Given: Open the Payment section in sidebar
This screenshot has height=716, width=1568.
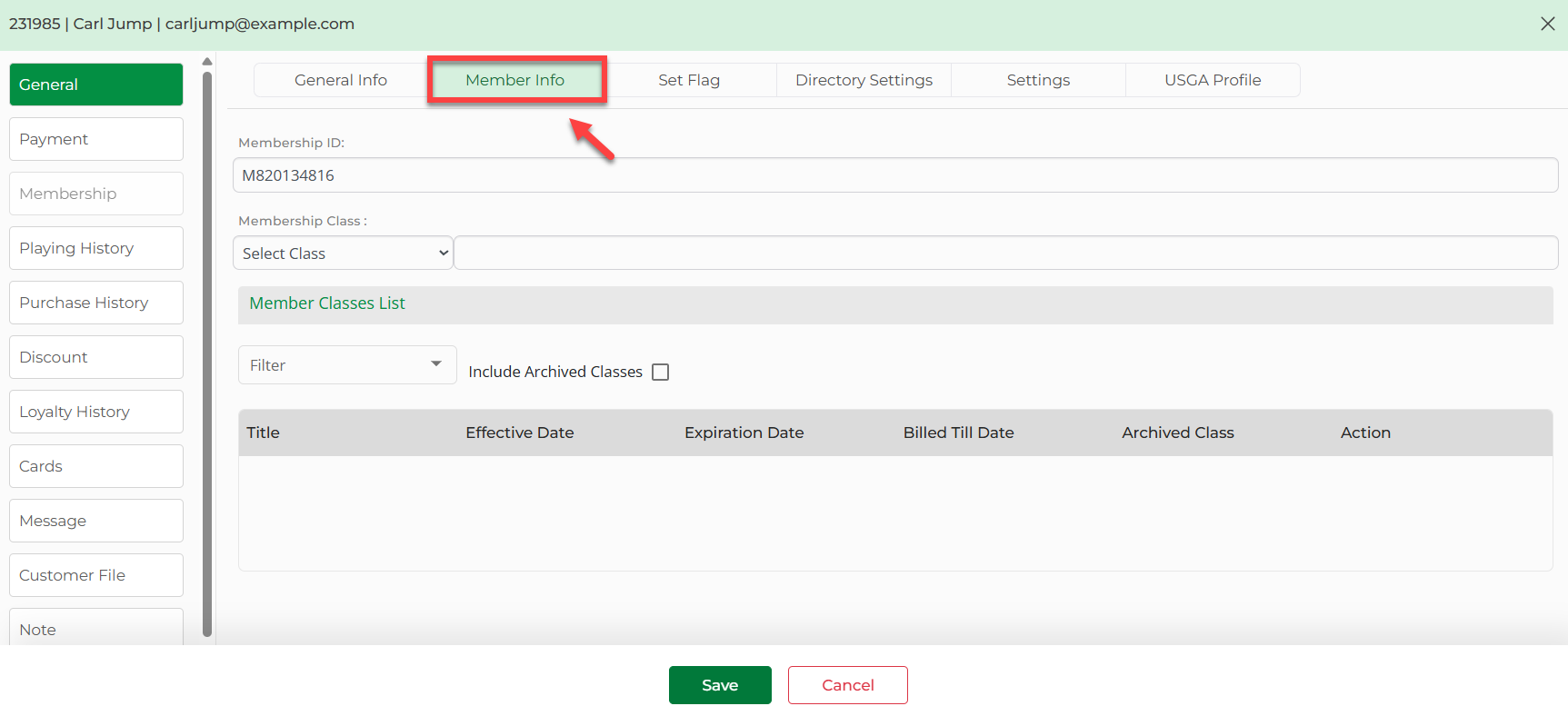Looking at the screenshot, I should tap(96, 139).
